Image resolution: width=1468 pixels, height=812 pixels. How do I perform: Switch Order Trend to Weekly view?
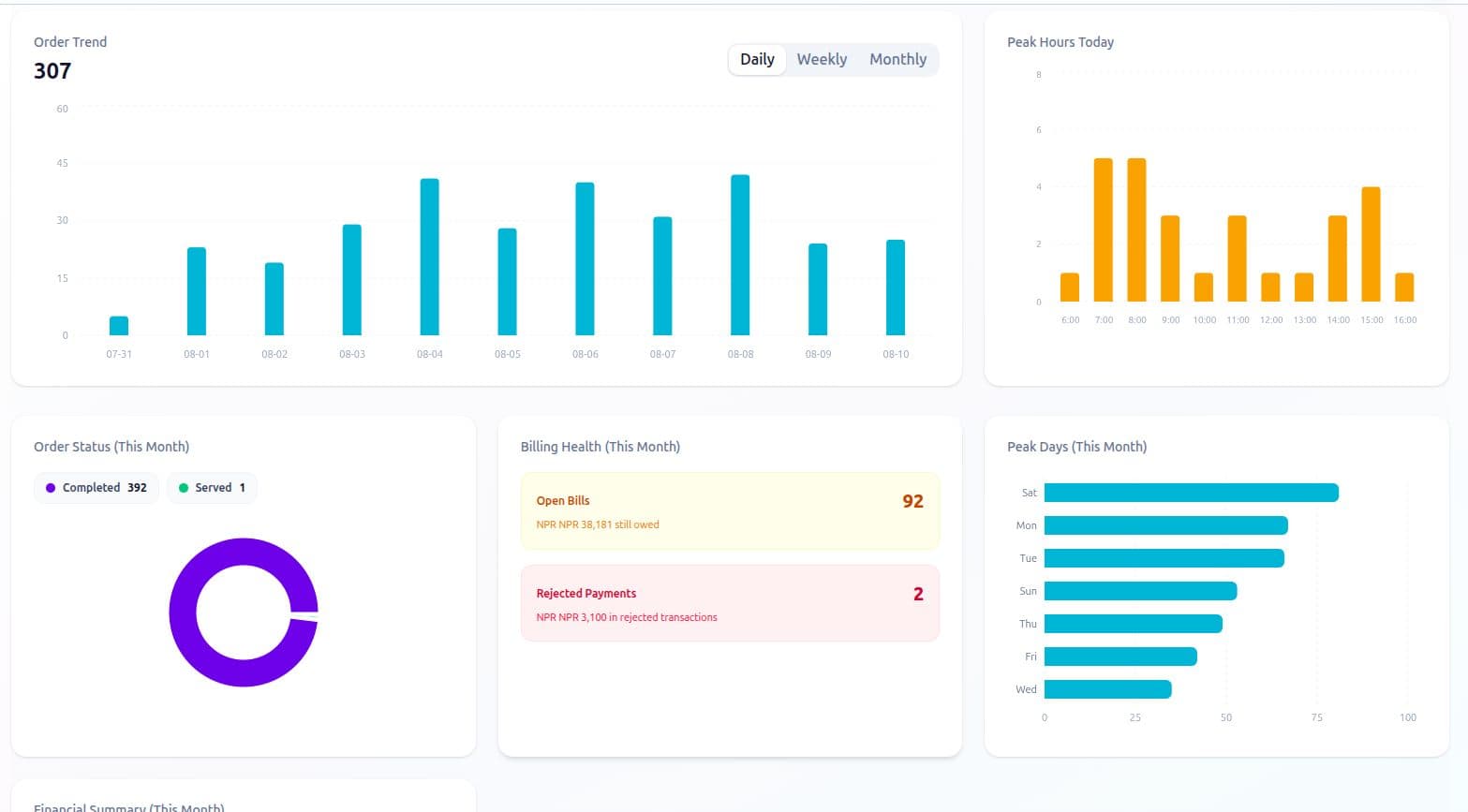coord(822,59)
